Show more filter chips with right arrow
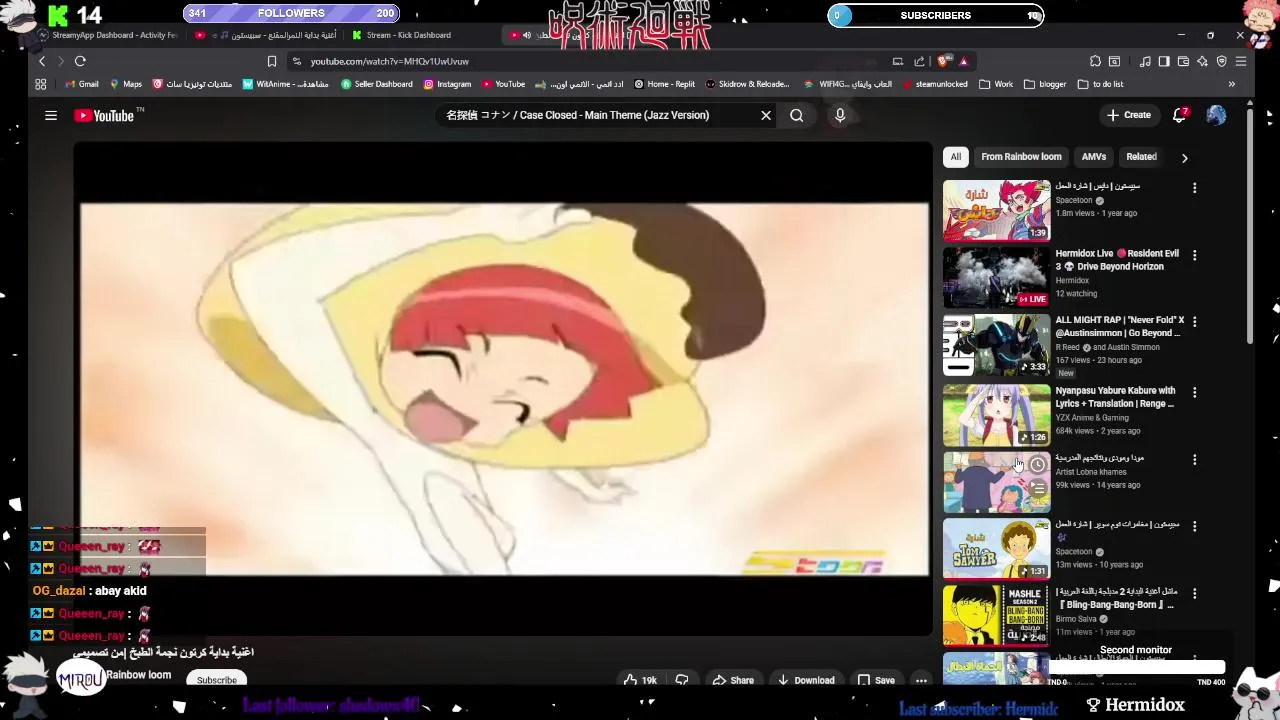Image resolution: width=1280 pixels, height=720 pixels. point(1185,158)
